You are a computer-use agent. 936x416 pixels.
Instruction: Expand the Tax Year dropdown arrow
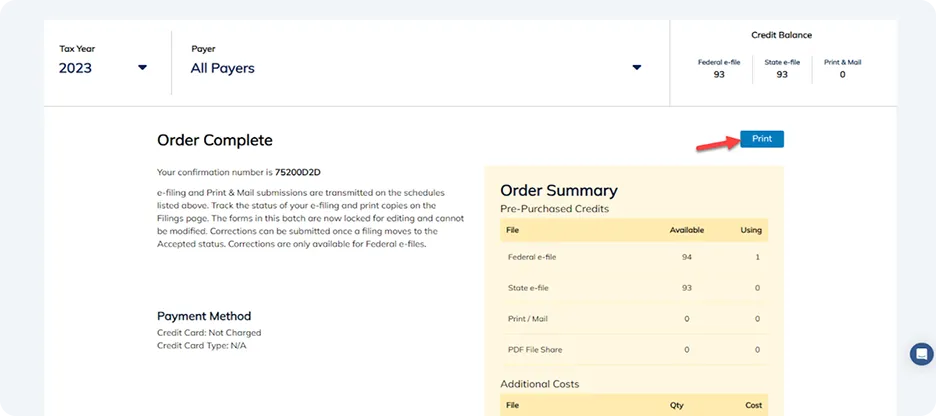[142, 68]
